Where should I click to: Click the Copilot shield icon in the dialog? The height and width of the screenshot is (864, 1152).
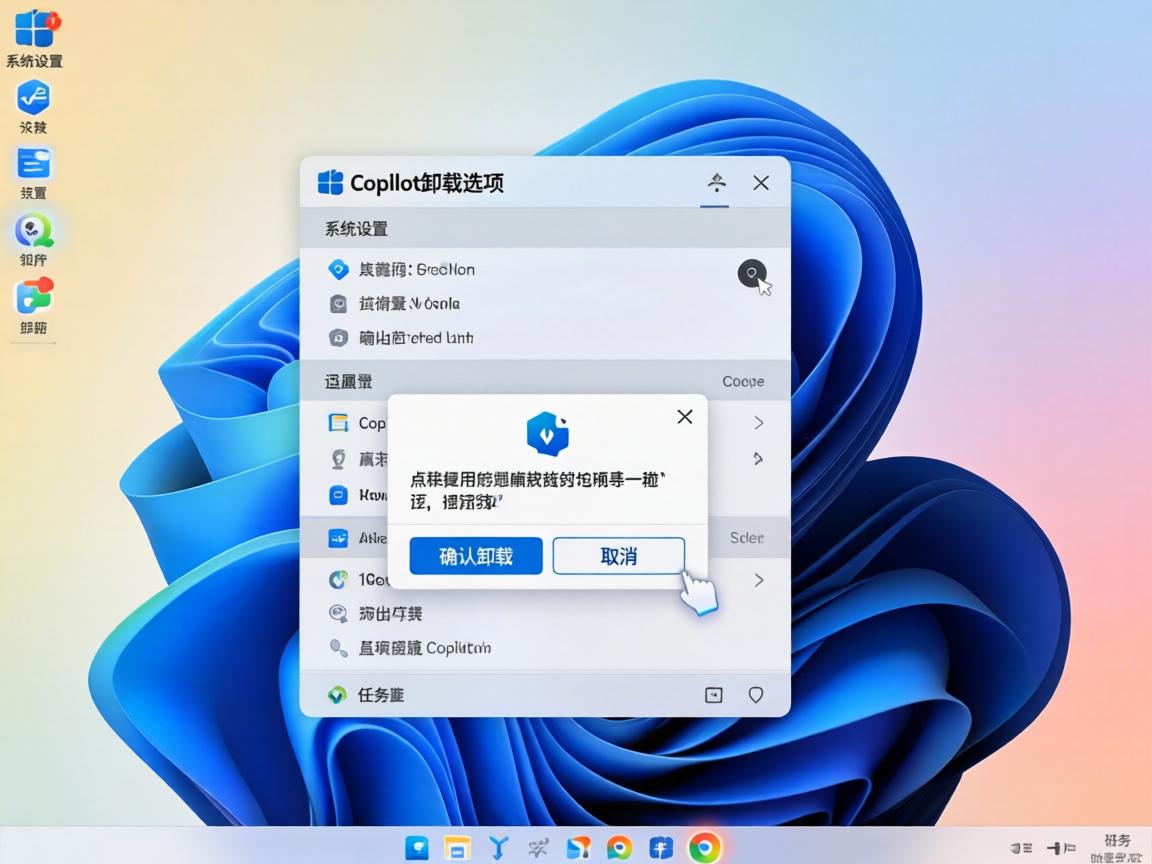tap(547, 434)
